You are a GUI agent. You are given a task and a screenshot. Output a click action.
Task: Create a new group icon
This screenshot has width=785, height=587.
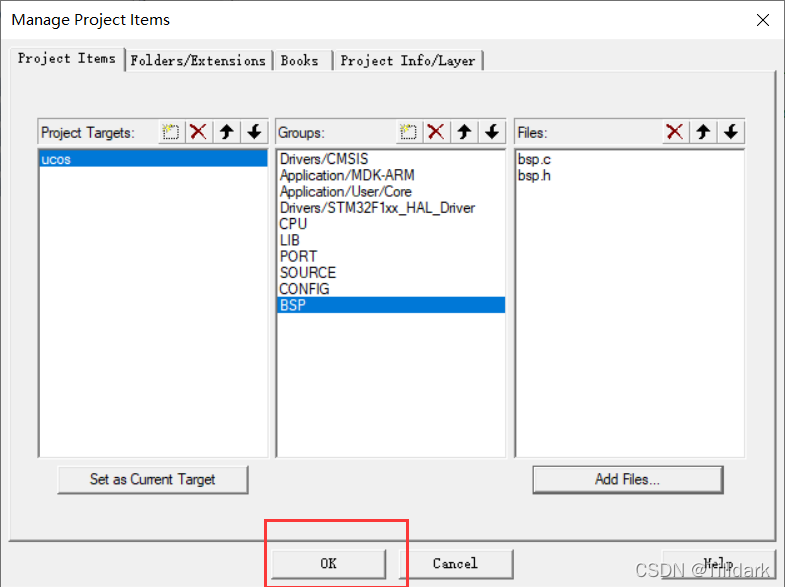pos(408,132)
